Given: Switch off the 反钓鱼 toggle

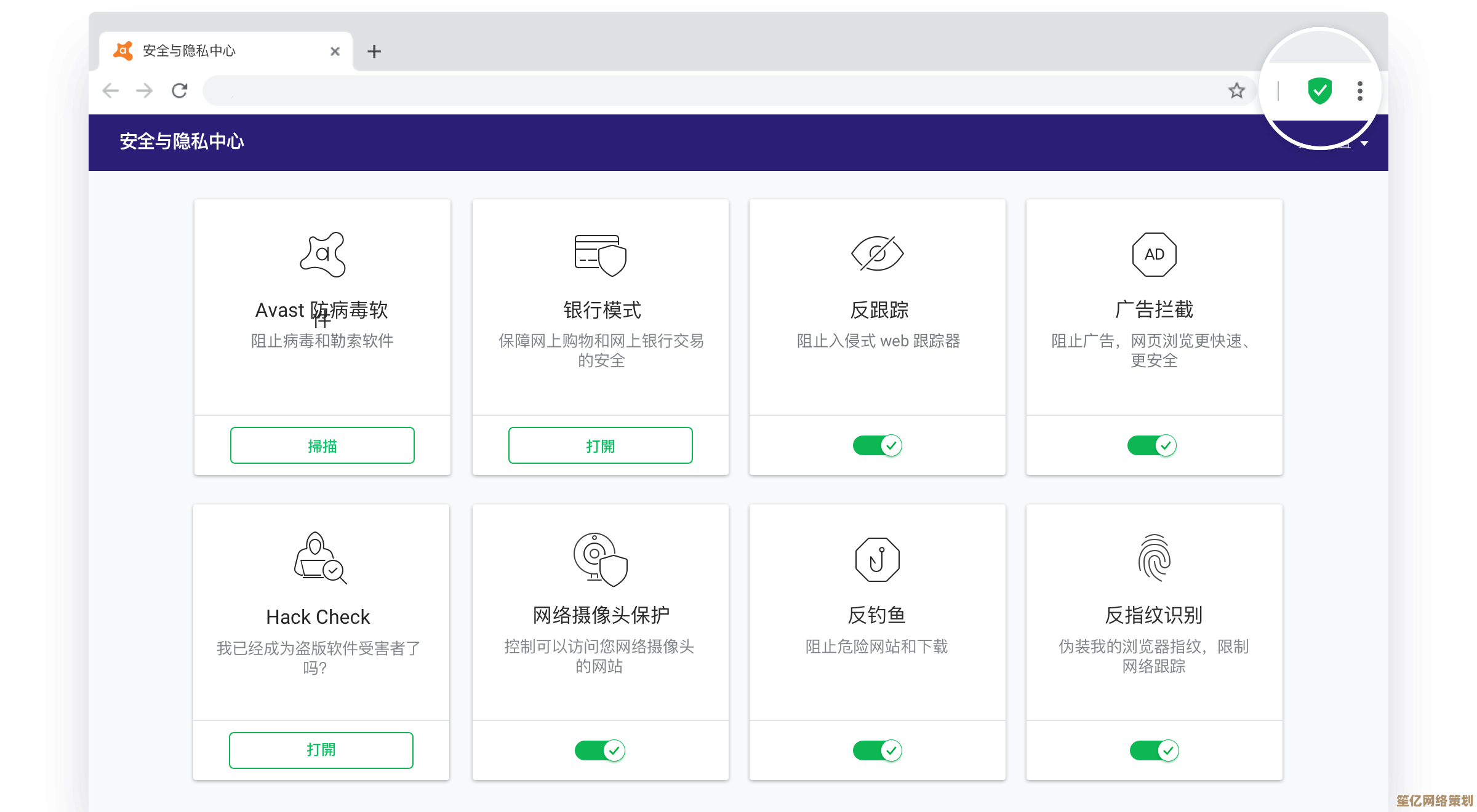Looking at the screenshot, I should pyautogui.click(x=877, y=750).
